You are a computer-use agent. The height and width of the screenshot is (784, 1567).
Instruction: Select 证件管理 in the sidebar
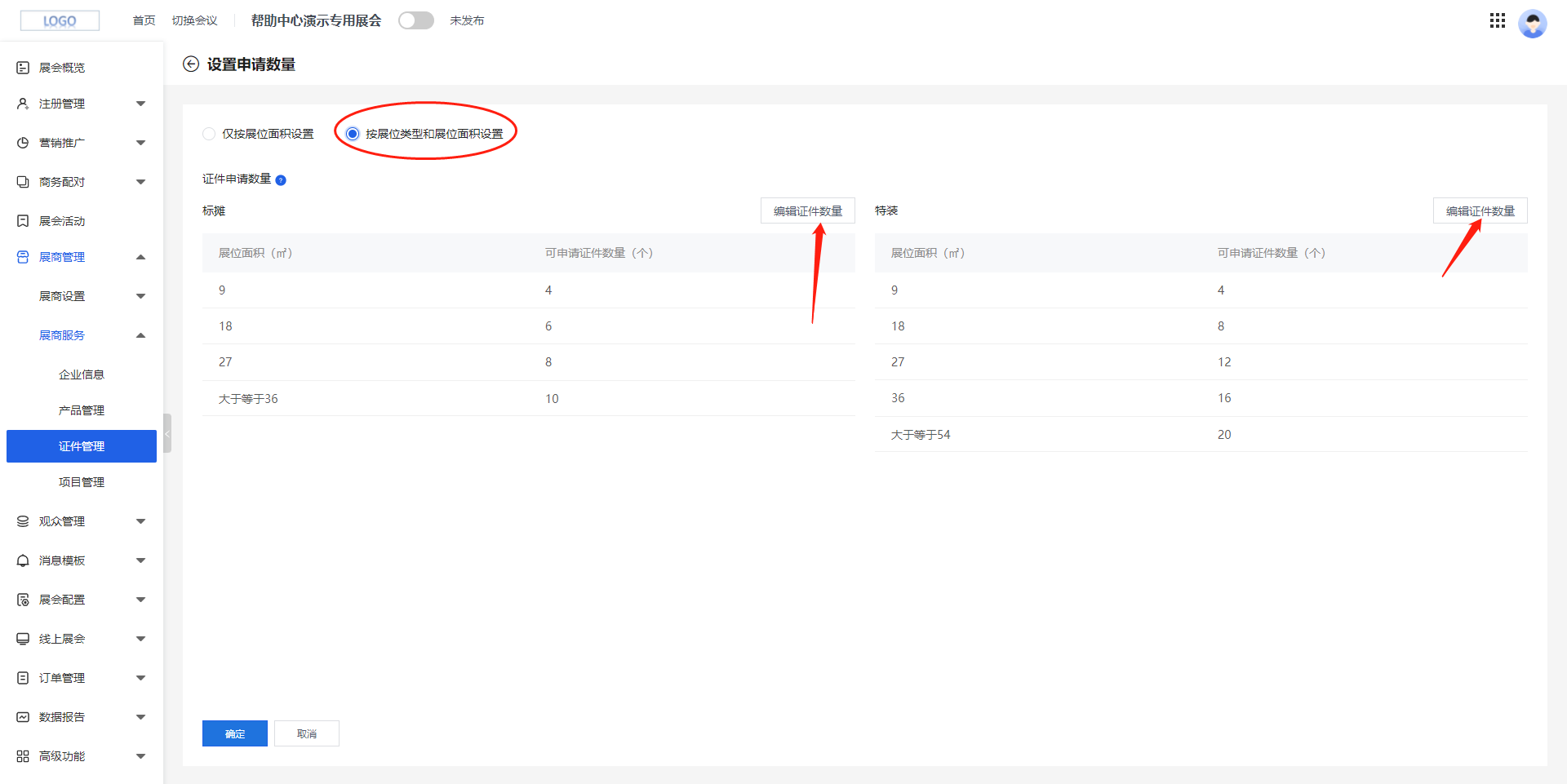click(x=82, y=446)
